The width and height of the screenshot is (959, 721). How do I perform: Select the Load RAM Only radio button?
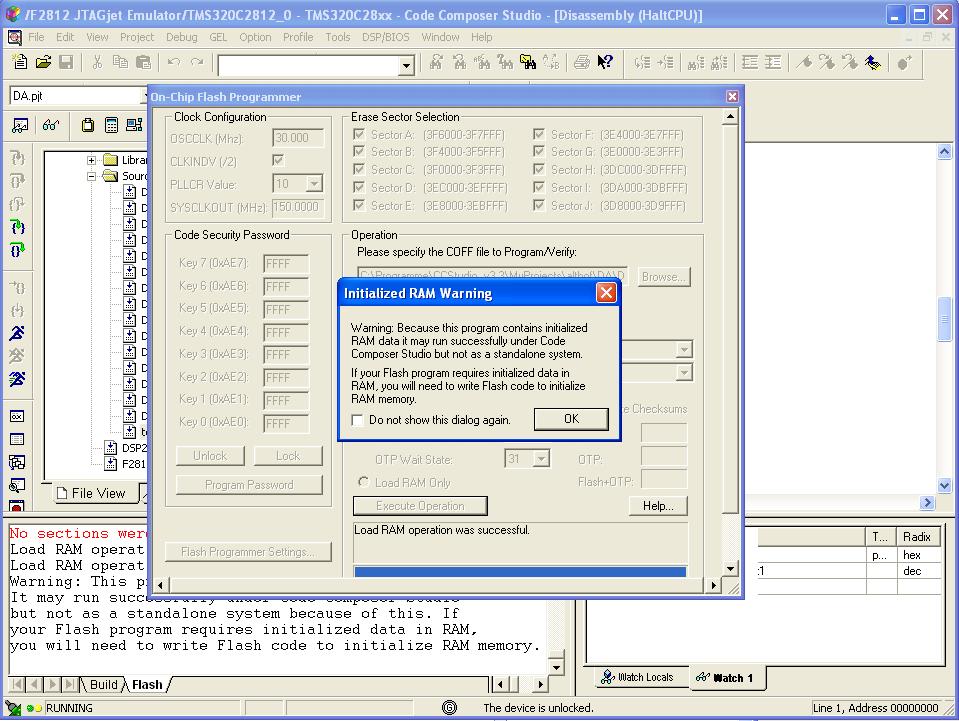point(363,482)
